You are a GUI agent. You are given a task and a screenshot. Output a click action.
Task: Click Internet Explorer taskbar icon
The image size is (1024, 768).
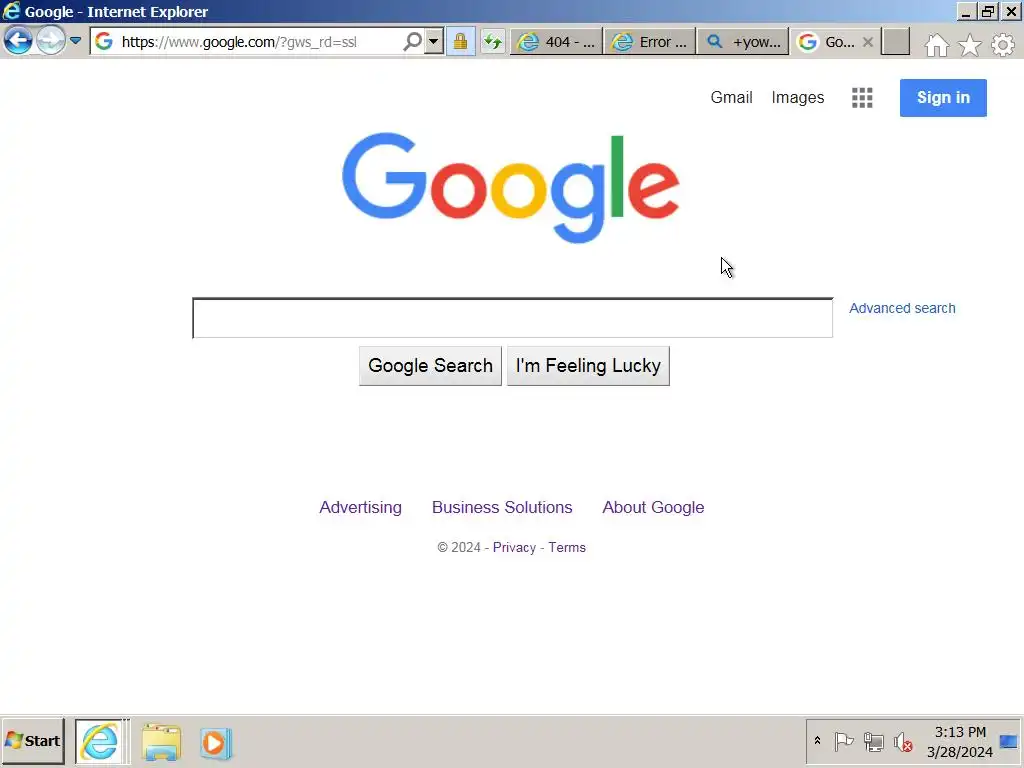point(100,741)
